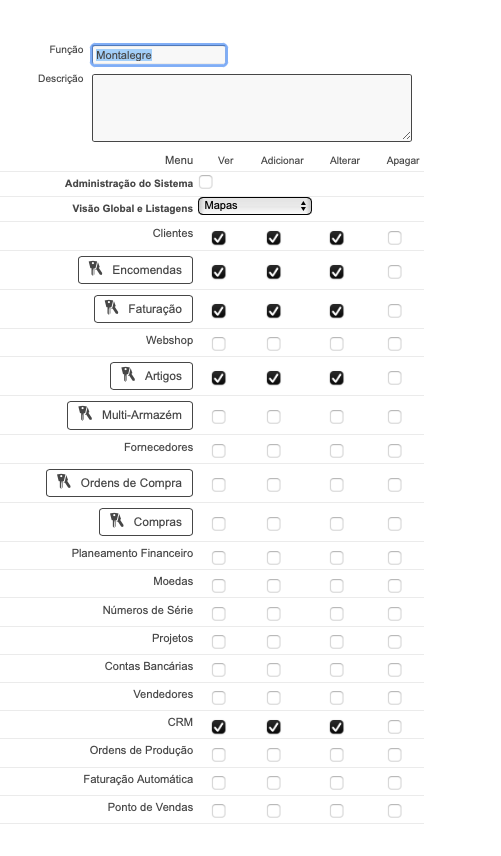Click the keys icon beside Artigos

click(128, 374)
